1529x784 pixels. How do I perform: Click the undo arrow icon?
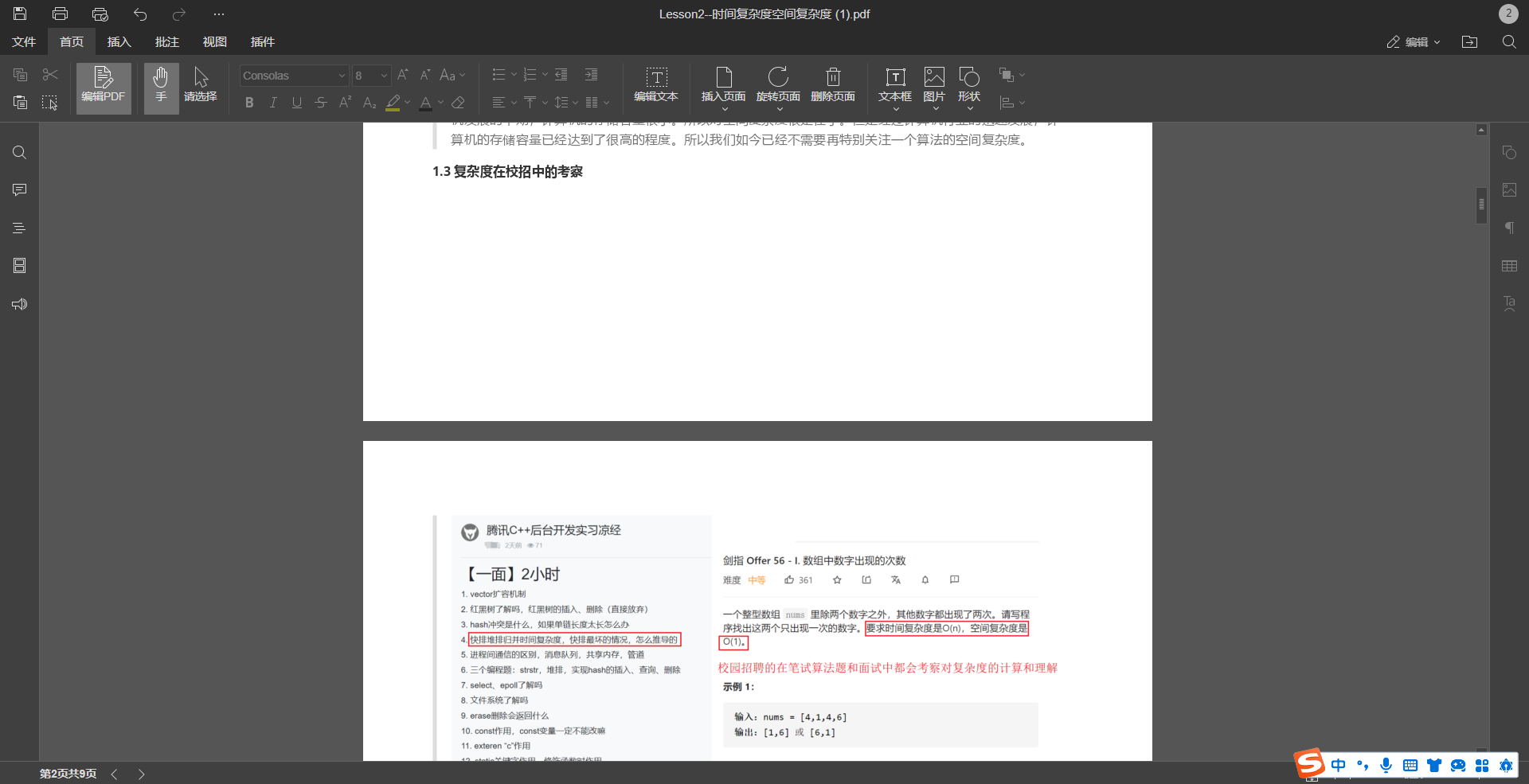[x=140, y=14]
